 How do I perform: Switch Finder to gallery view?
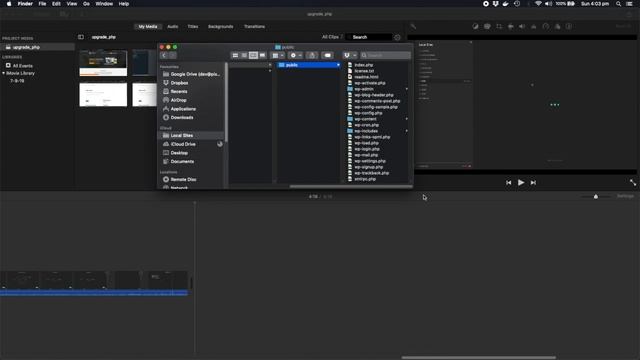262,55
